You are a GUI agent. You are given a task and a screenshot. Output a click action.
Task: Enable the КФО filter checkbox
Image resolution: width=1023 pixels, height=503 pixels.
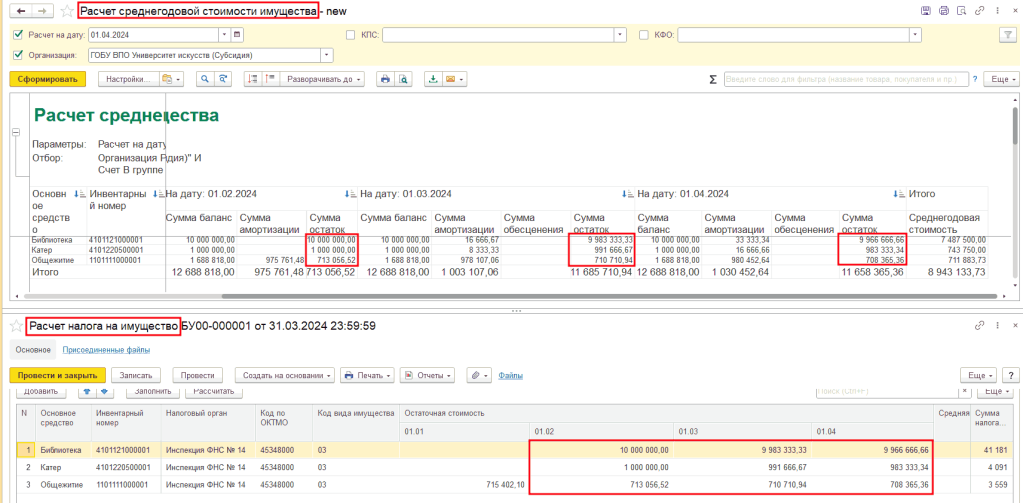(x=645, y=34)
